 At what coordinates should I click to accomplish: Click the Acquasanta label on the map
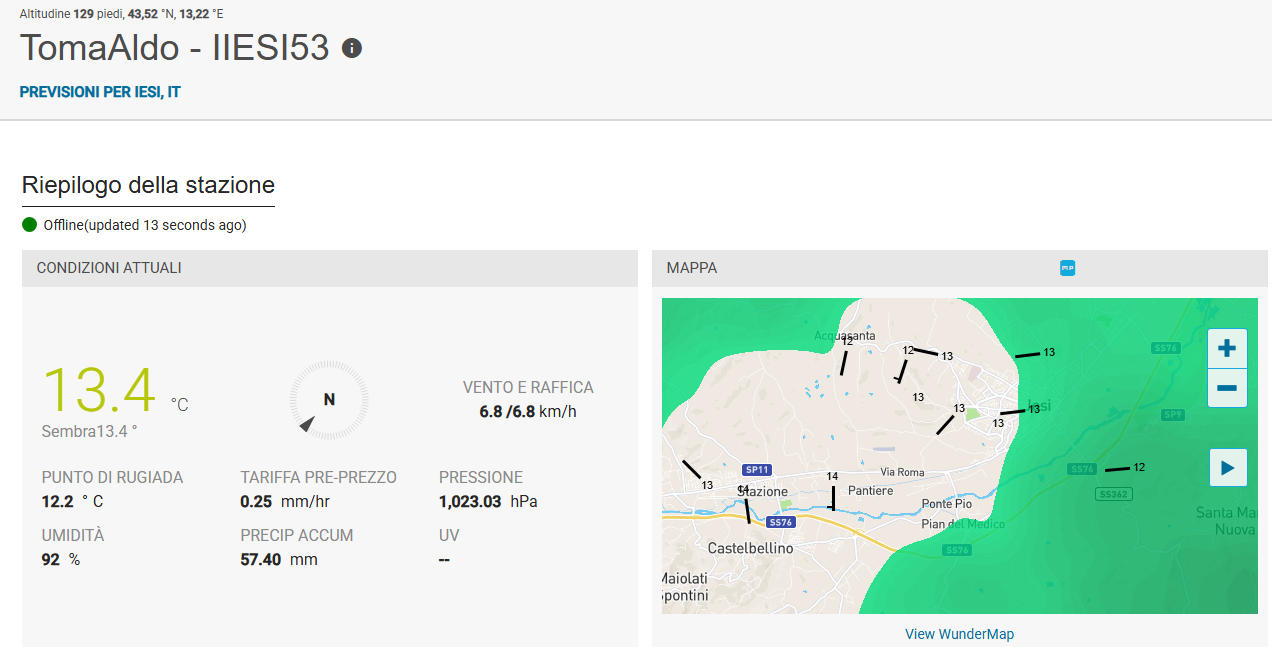point(844,335)
